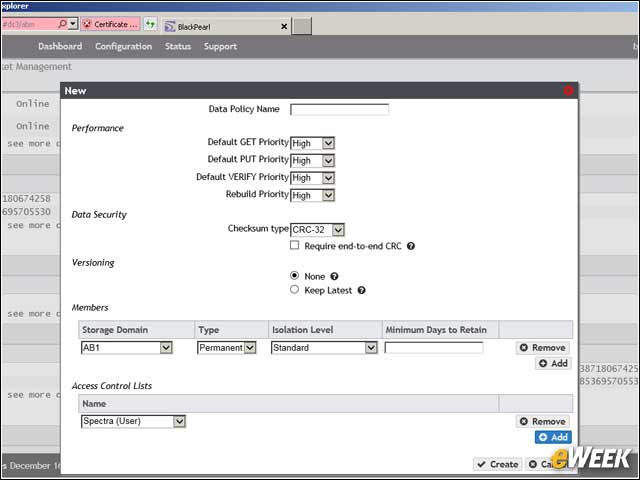The width and height of the screenshot is (640, 480).
Task: Click the browser address bar
Action: tap(29, 24)
